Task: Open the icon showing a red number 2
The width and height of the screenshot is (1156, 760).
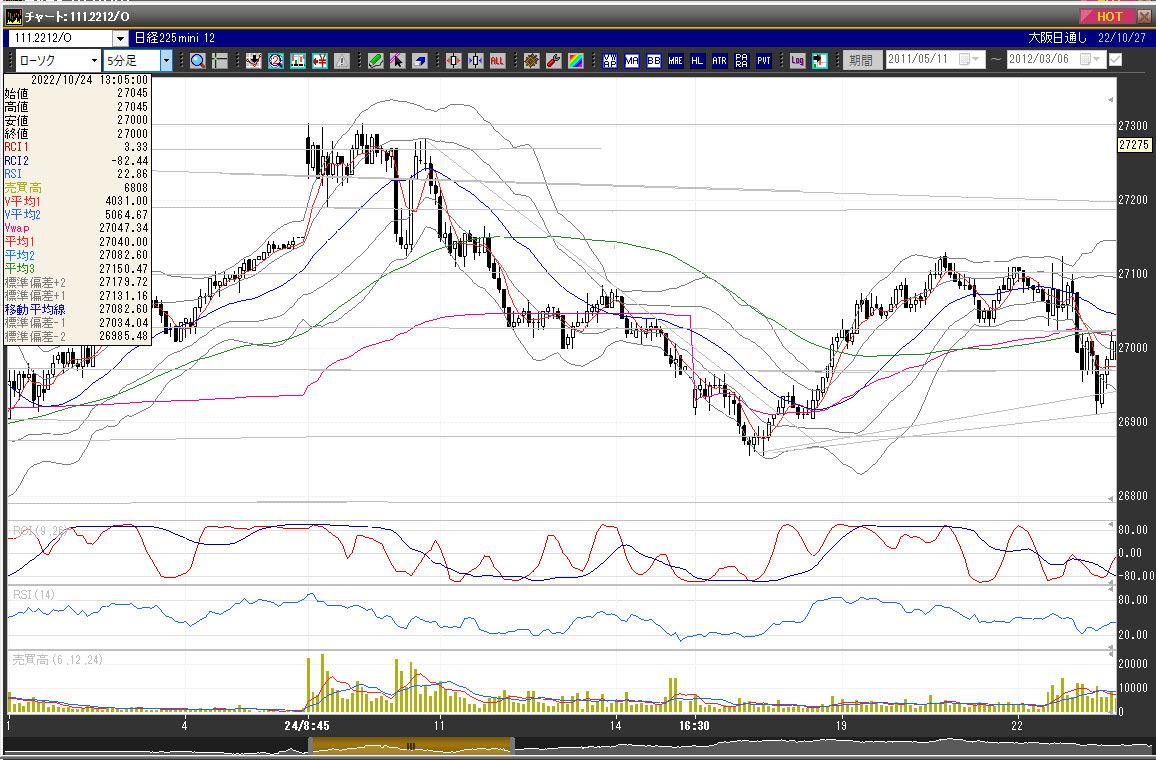Action: tap(276, 60)
